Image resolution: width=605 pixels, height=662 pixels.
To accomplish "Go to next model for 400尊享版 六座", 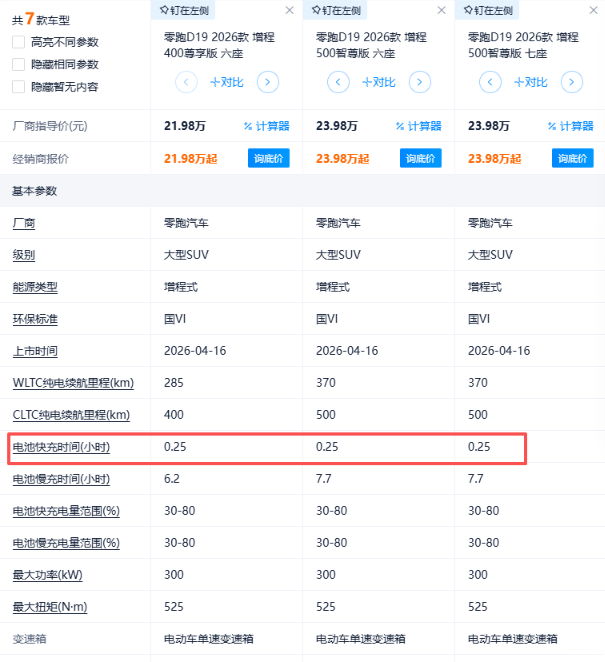I will [268, 82].
